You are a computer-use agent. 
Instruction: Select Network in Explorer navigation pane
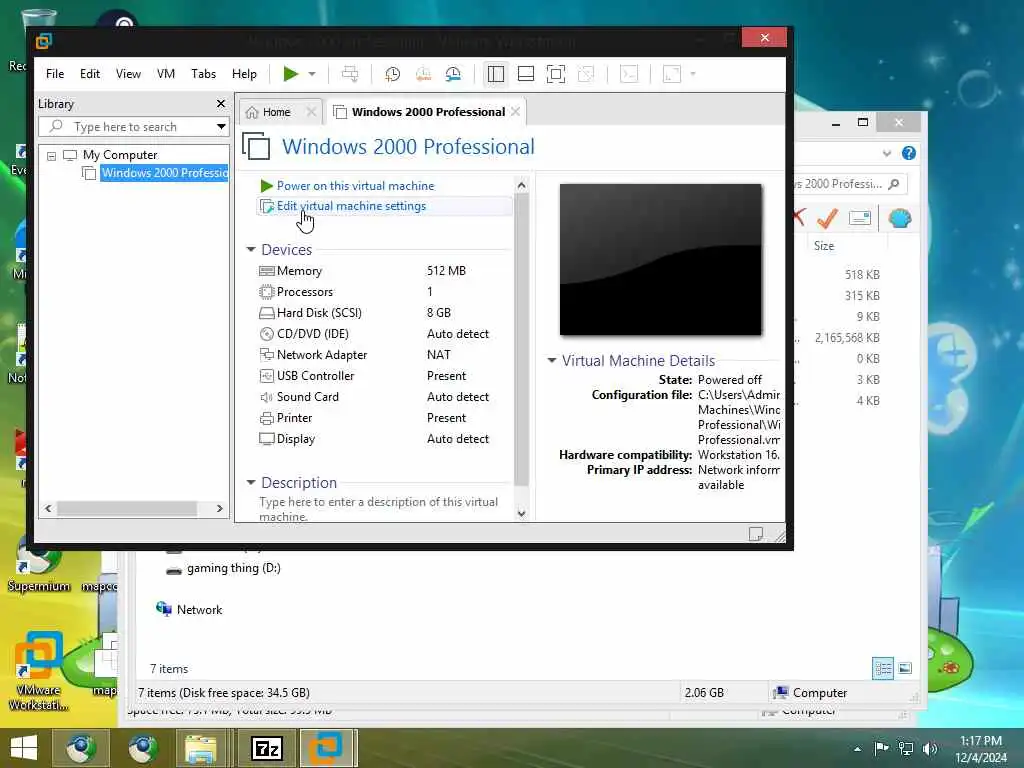click(199, 609)
